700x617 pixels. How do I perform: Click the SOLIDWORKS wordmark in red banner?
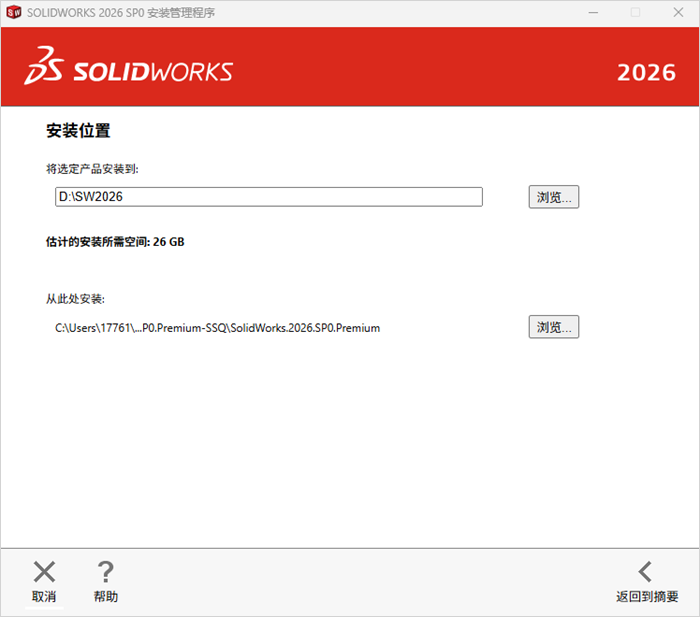(x=153, y=72)
